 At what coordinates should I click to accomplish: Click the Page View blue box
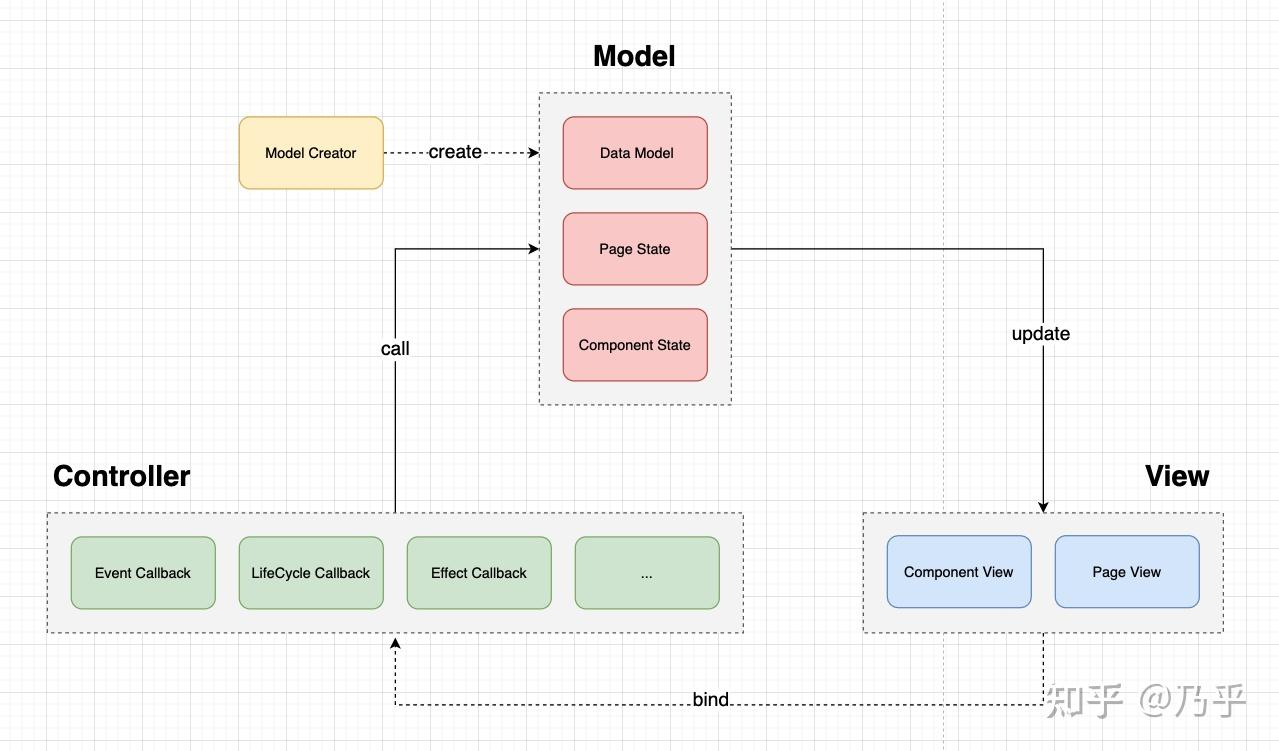1127,572
